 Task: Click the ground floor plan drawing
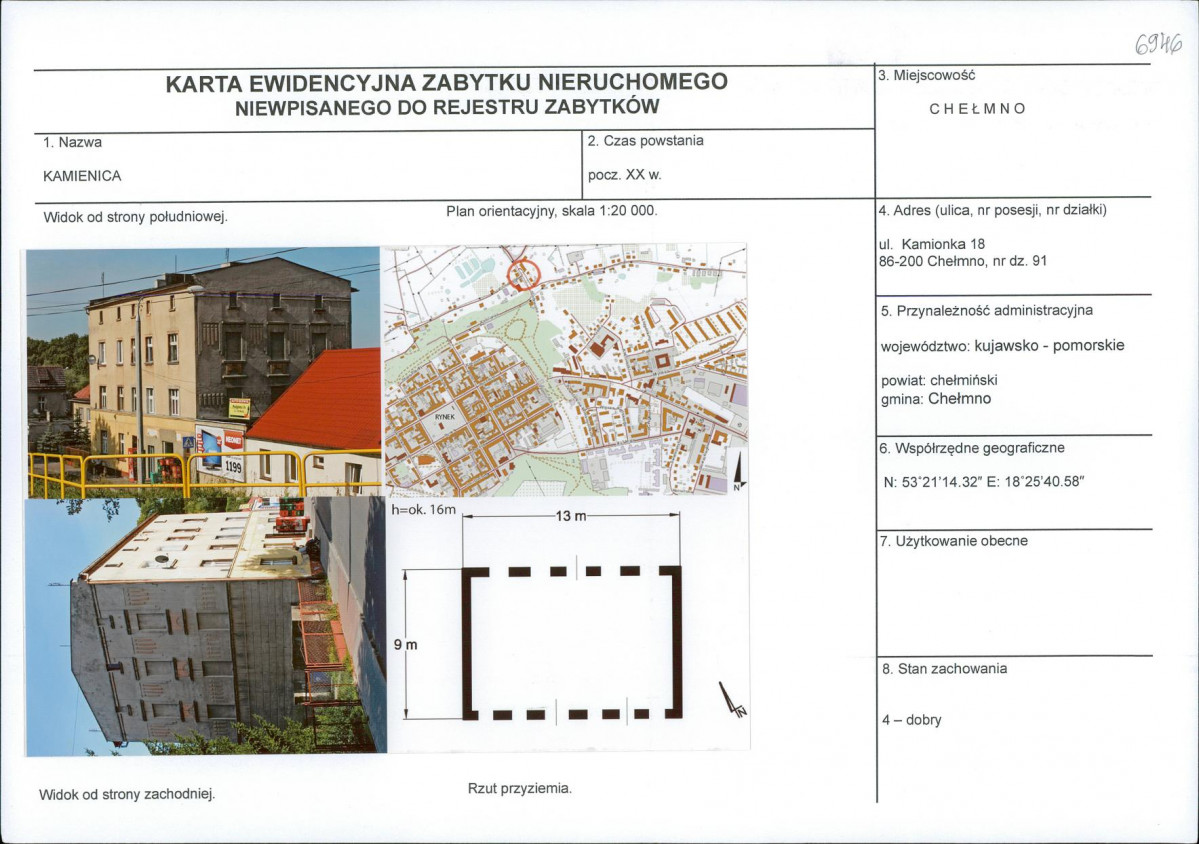tap(573, 642)
